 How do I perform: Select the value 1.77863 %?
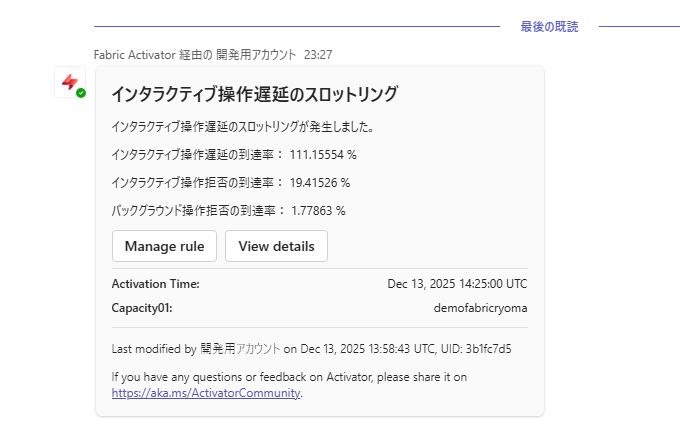(x=318, y=211)
